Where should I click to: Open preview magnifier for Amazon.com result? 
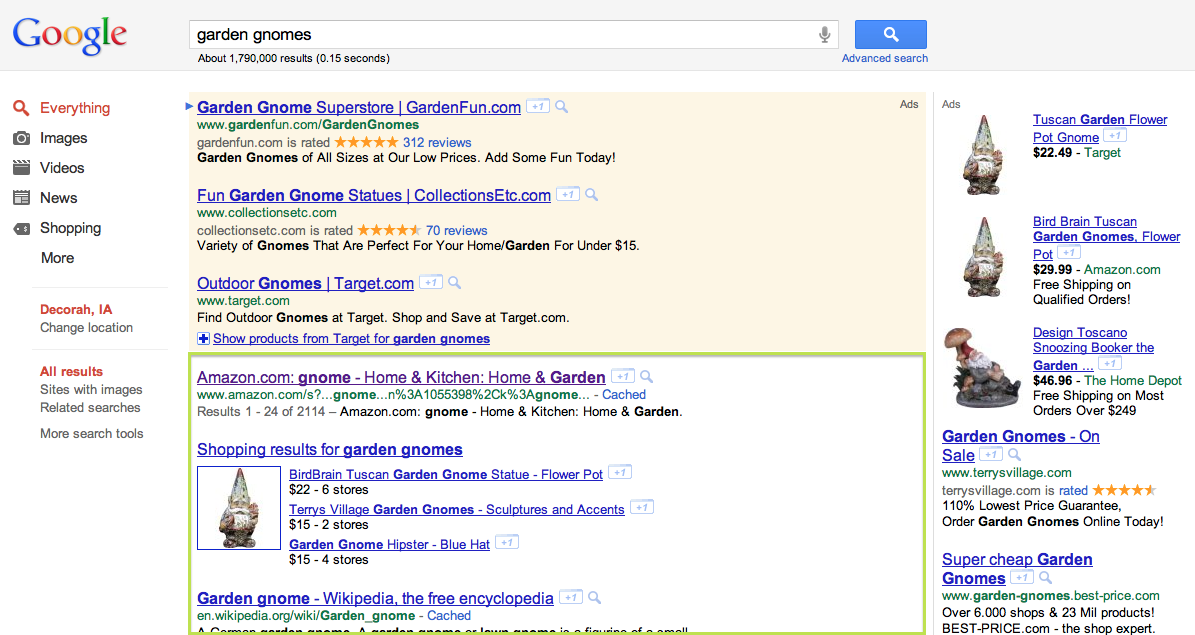coord(646,377)
